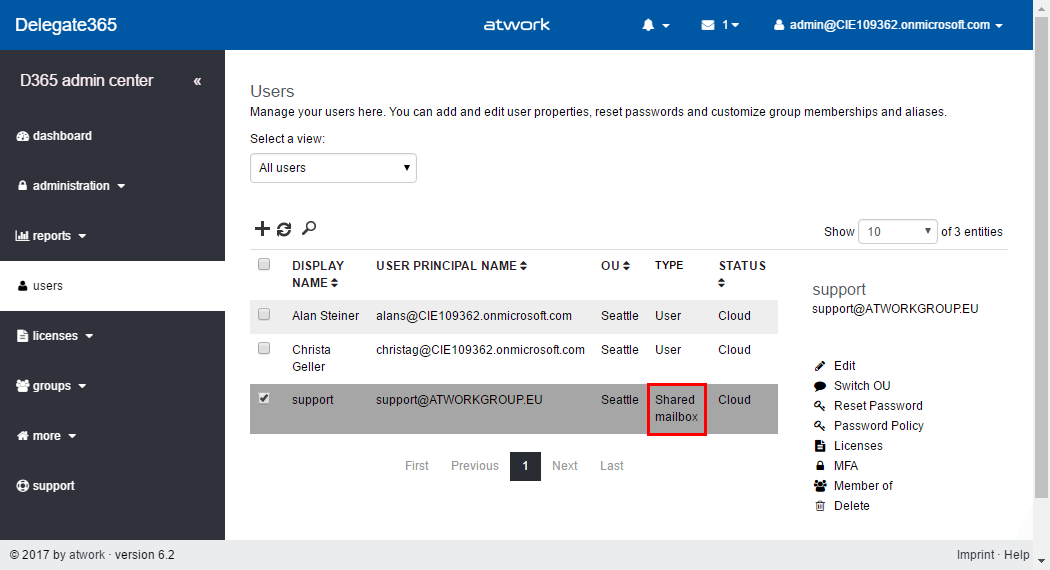This screenshot has width=1050, height=570.
Task: Click the refresh users list icon
Action: coord(284,229)
